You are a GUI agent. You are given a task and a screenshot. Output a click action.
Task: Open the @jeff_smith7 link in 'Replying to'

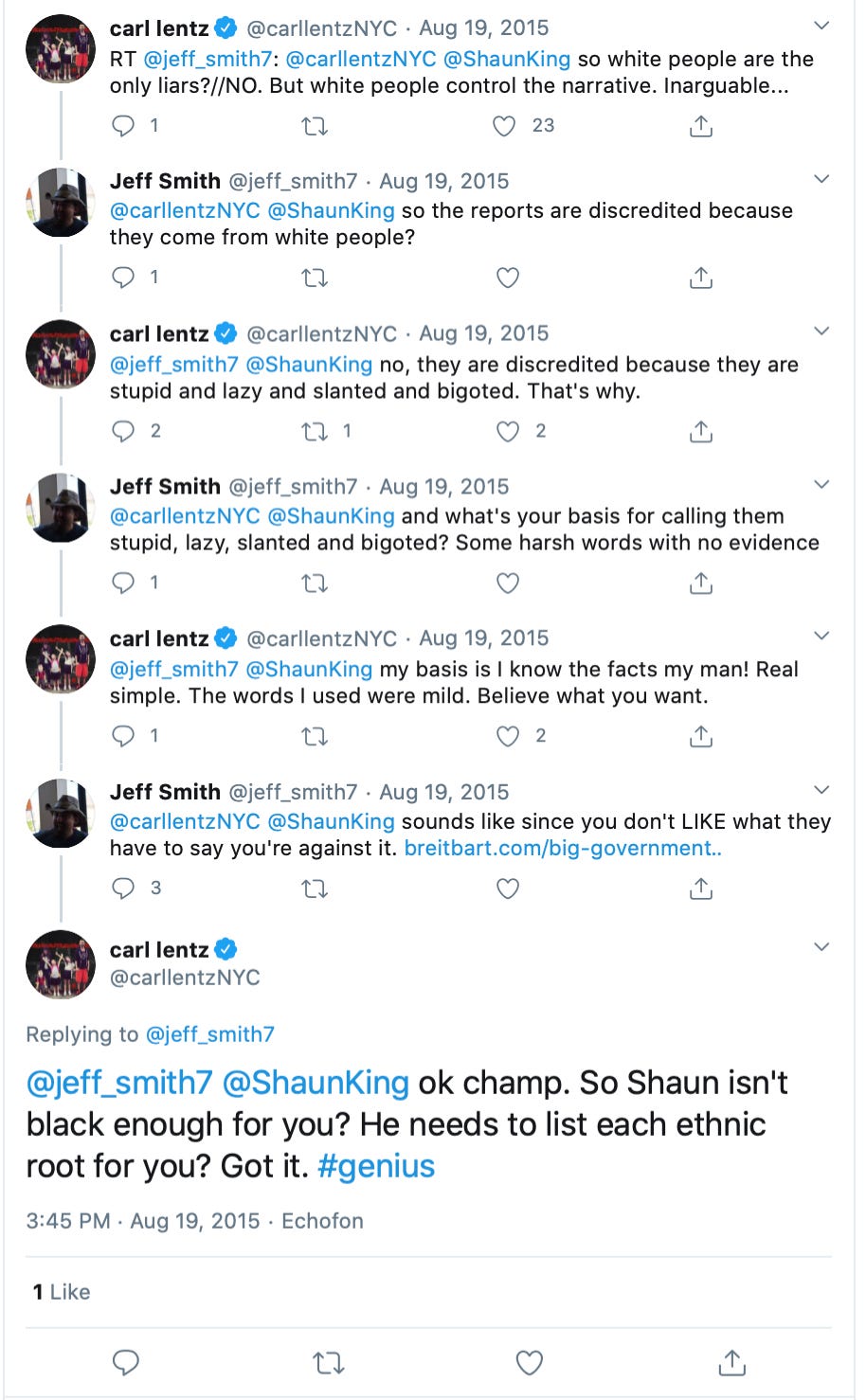pos(209,1034)
